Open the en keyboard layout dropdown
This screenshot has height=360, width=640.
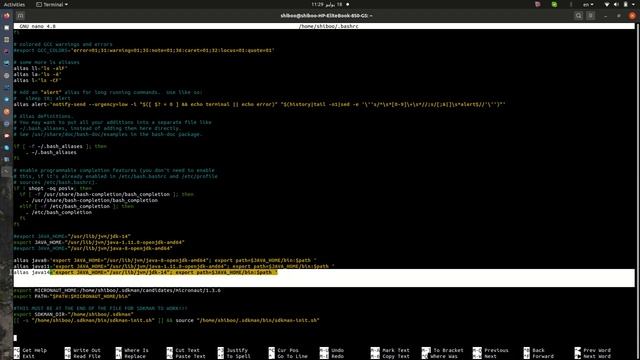[x=588, y=4]
